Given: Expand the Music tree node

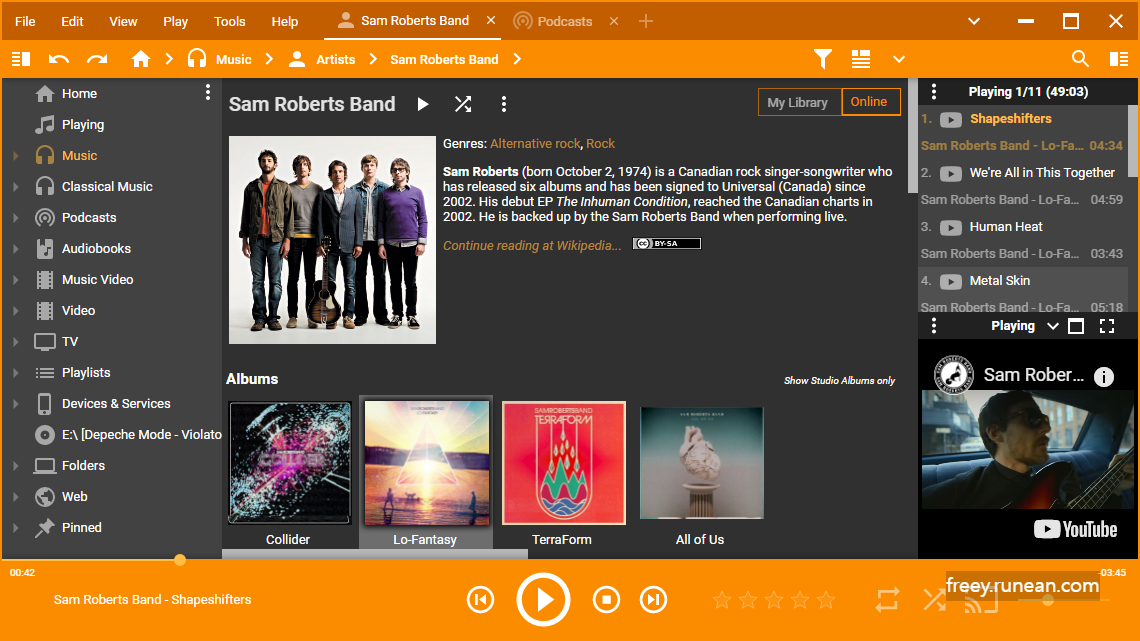Looking at the screenshot, I should [15, 156].
